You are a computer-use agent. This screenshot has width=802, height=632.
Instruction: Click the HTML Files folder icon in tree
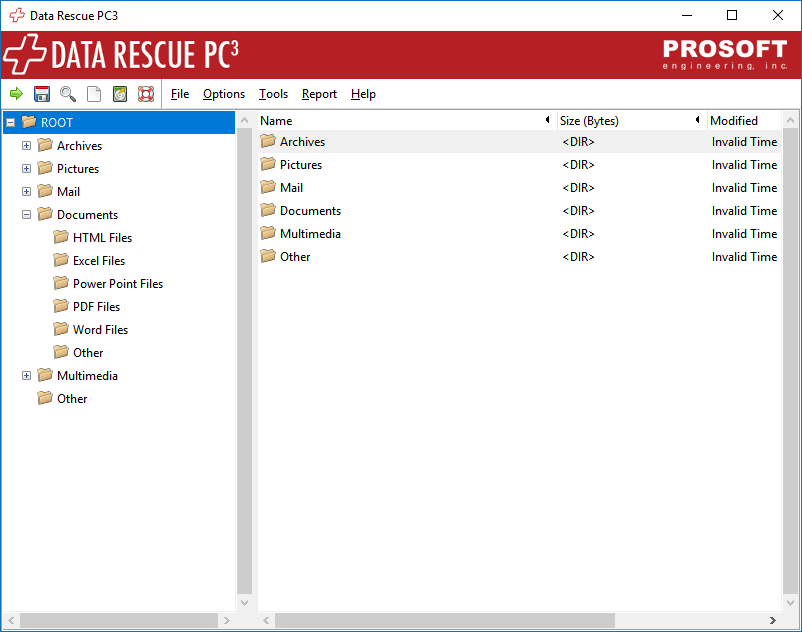tap(61, 237)
